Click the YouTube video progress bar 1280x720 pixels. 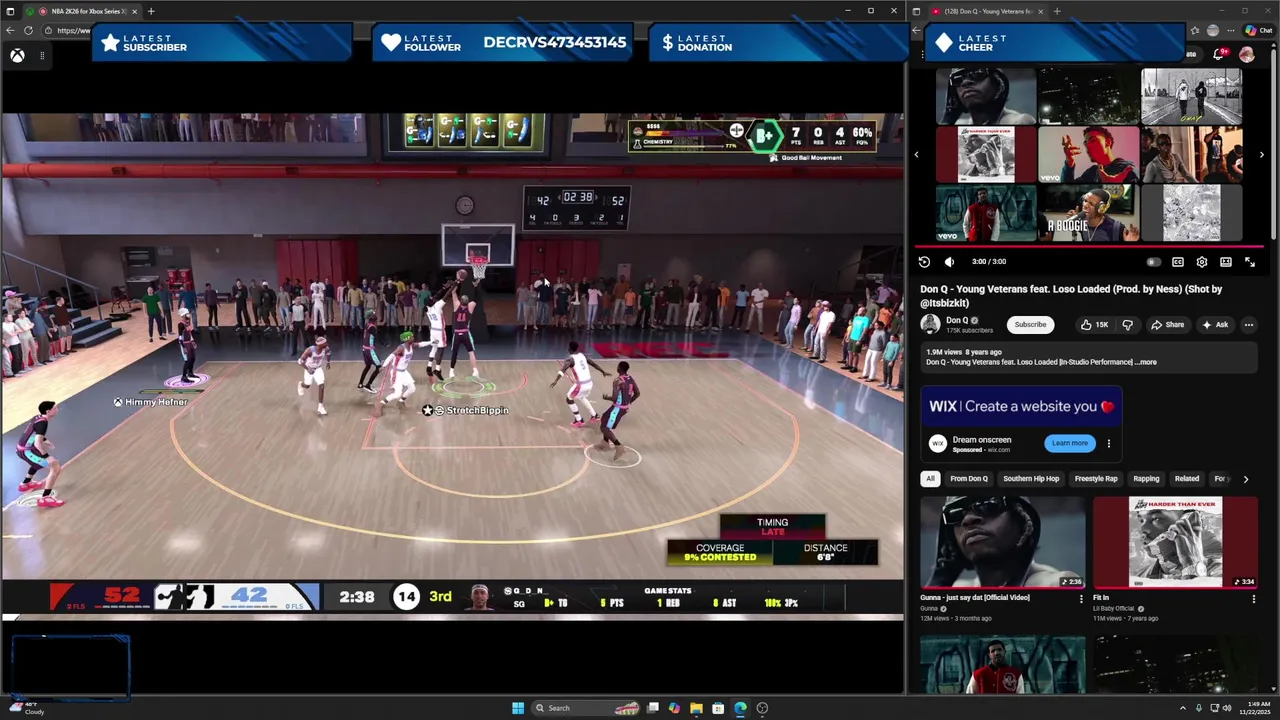point(1090,246)
